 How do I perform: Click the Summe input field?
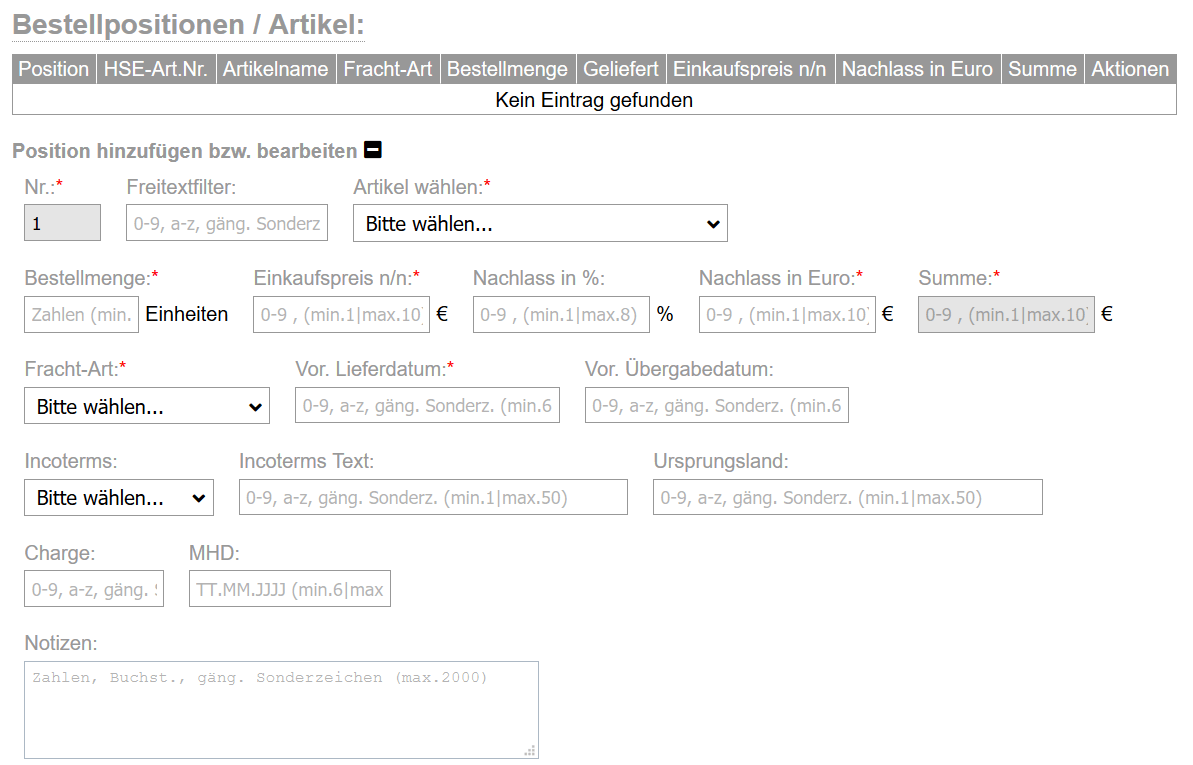click(1007, 314)
